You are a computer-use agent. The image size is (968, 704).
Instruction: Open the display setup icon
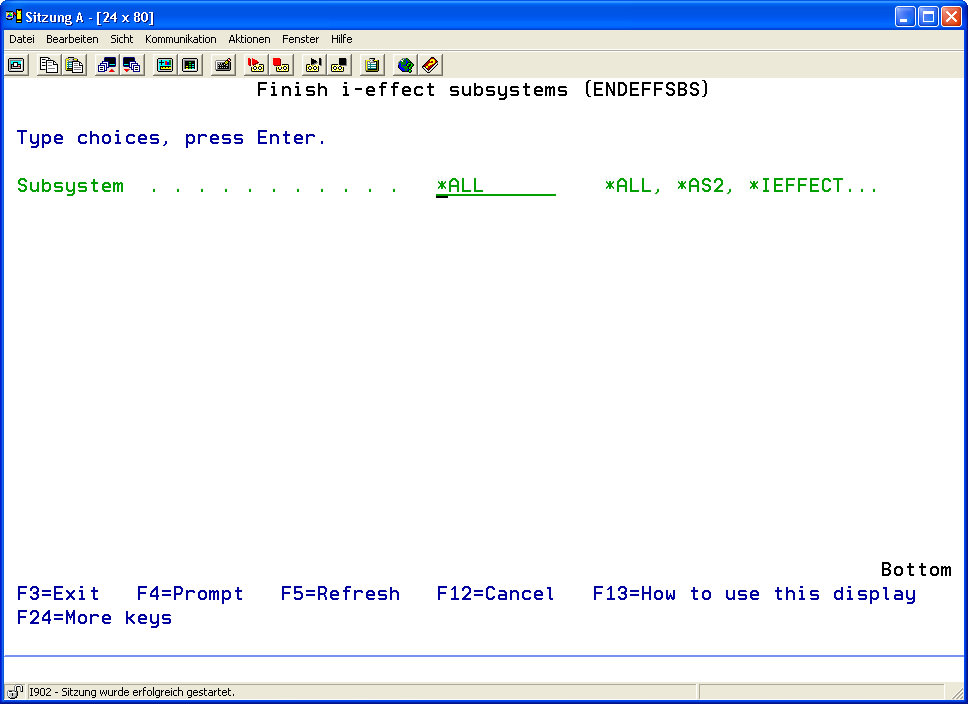pos(165,65)
